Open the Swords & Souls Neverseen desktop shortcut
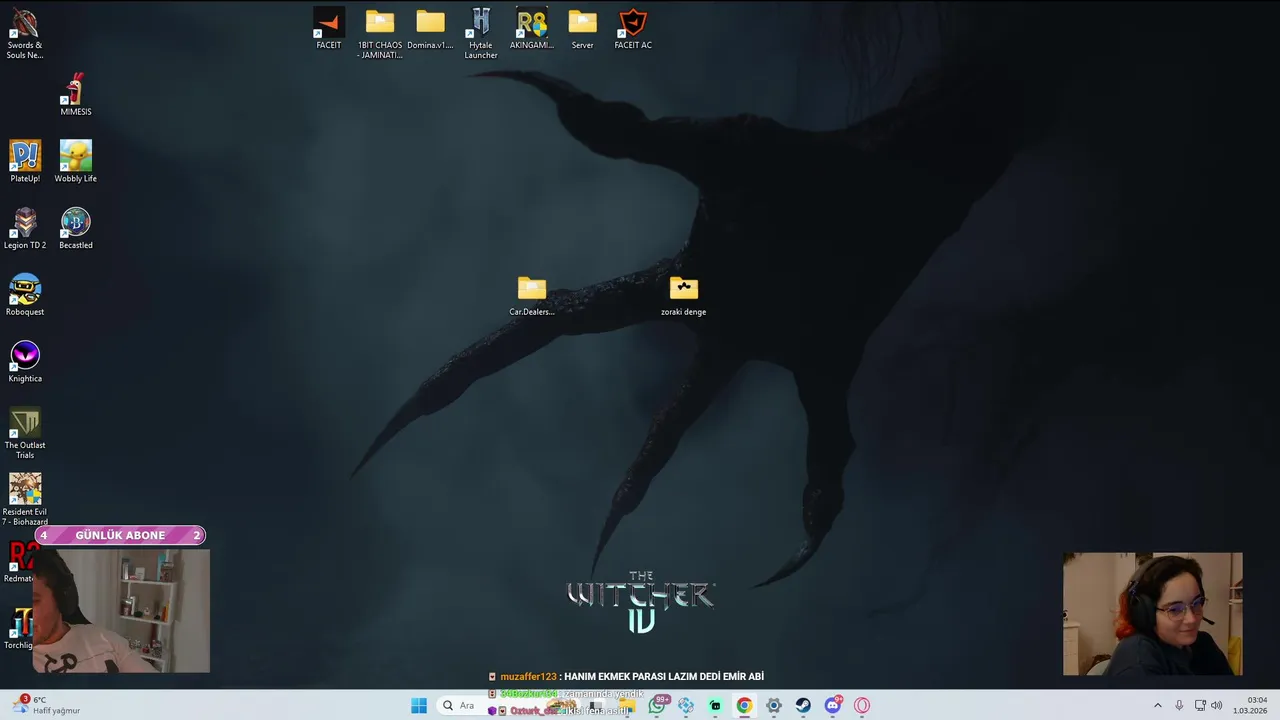 (25, 34)
